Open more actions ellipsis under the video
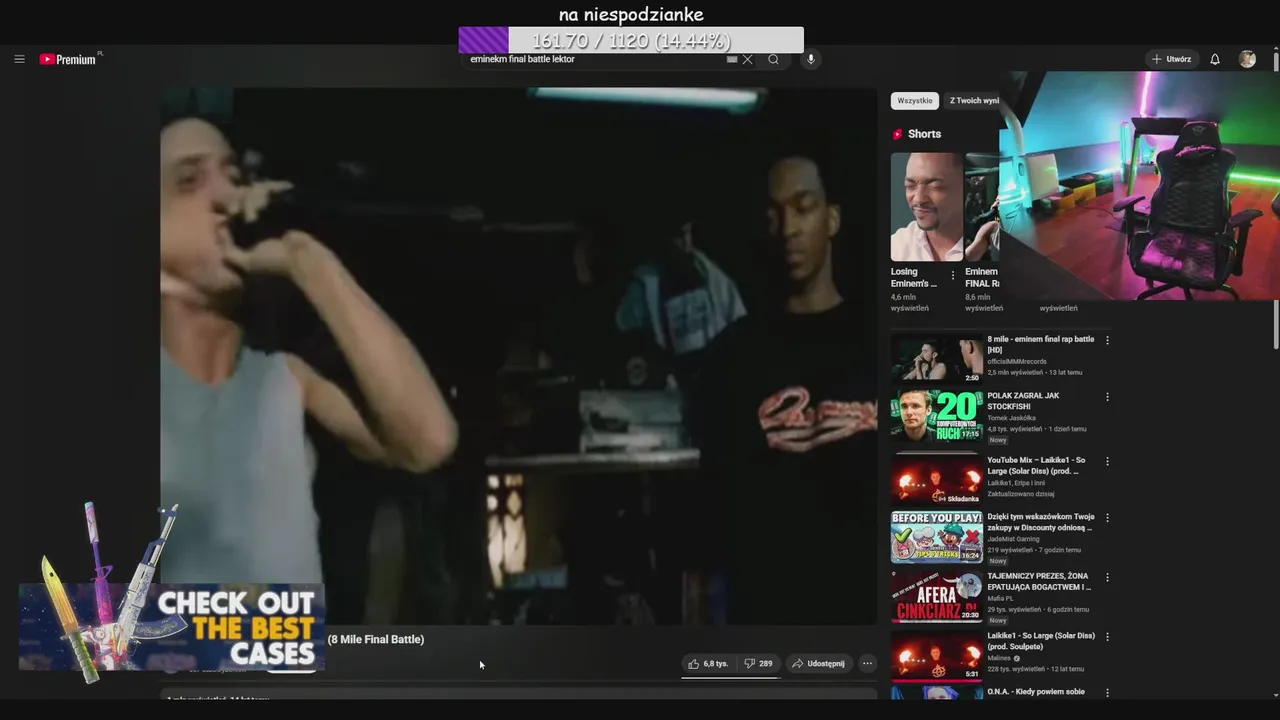 pos(867,663)
